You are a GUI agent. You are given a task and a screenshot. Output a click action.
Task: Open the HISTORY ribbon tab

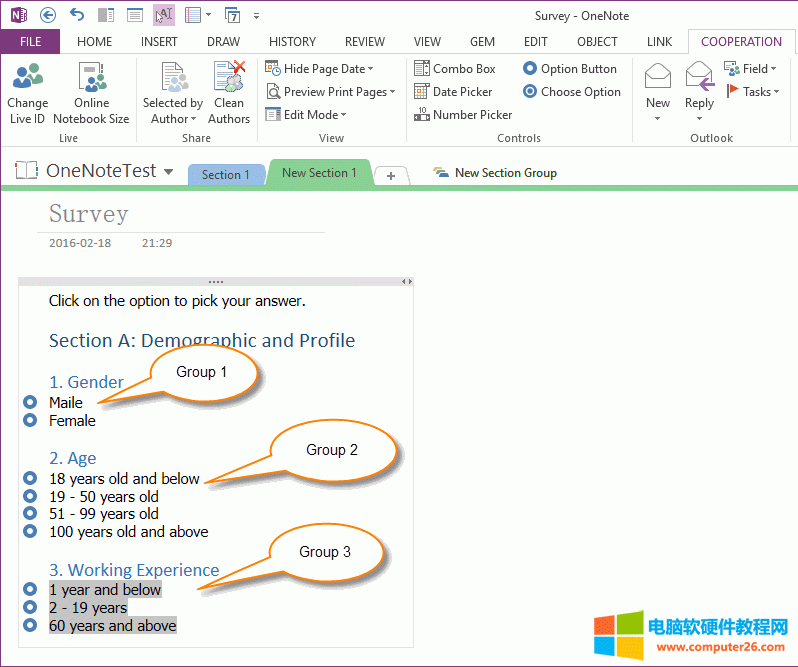coord(293,42)
